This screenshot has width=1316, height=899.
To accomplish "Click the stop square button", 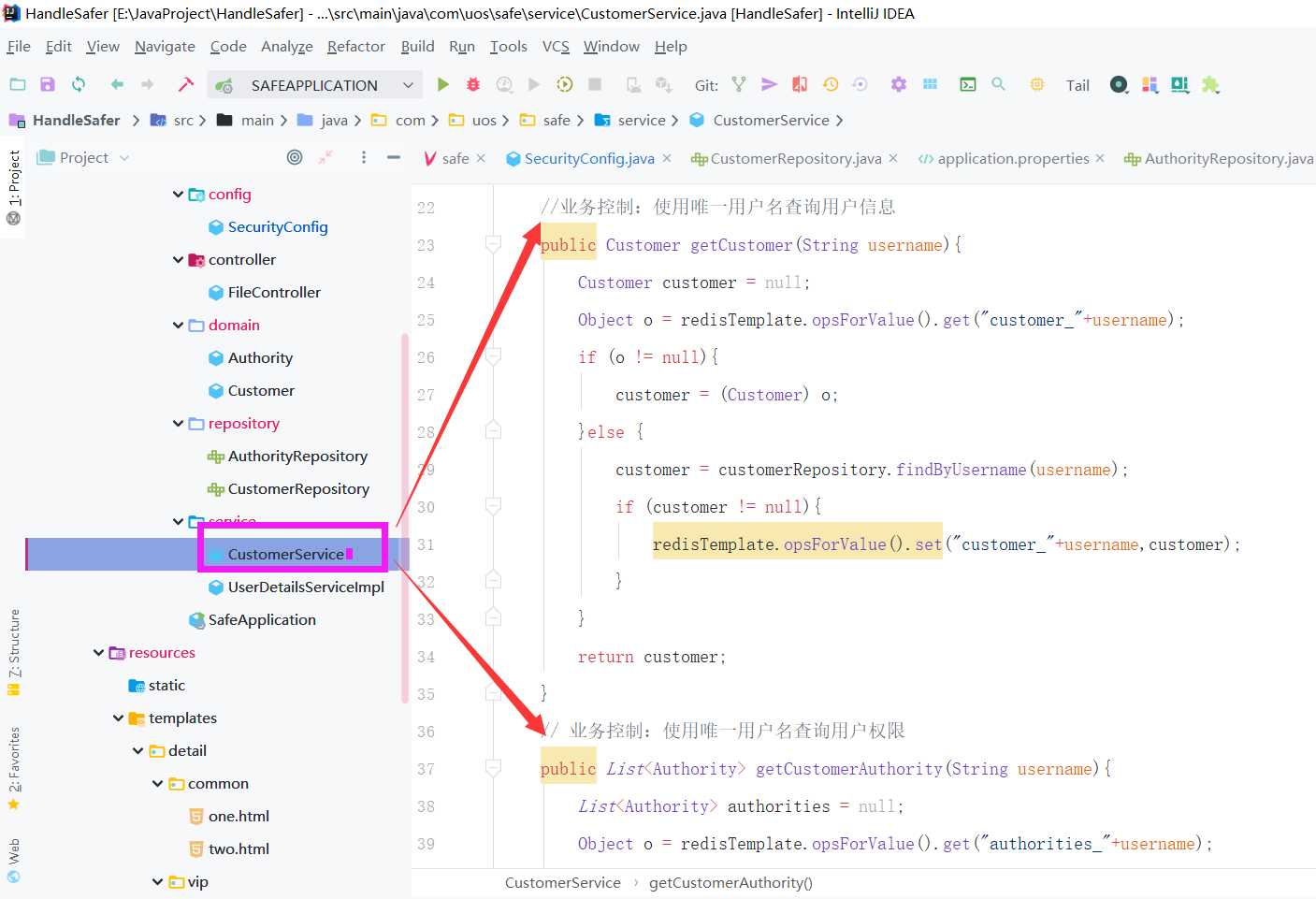I will pyautogui.click(x=594, y=84).
